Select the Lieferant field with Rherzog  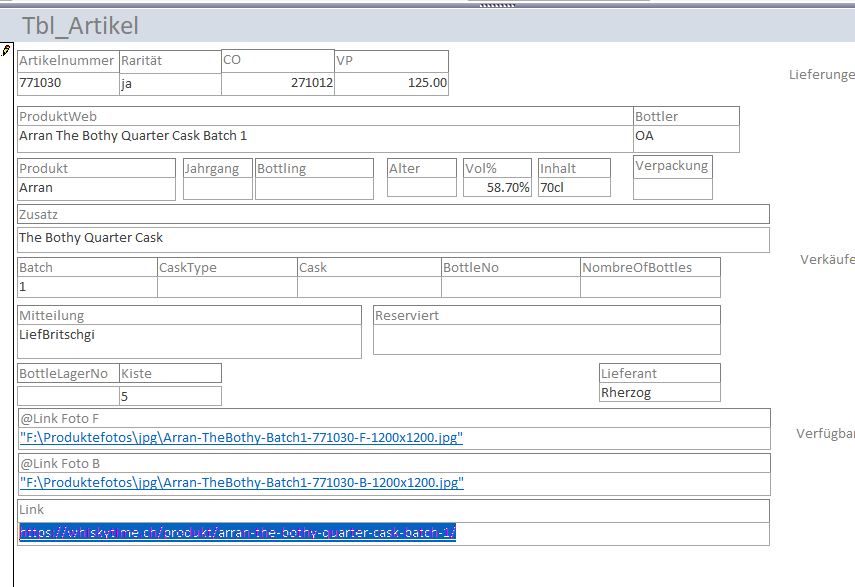[660, 392]
